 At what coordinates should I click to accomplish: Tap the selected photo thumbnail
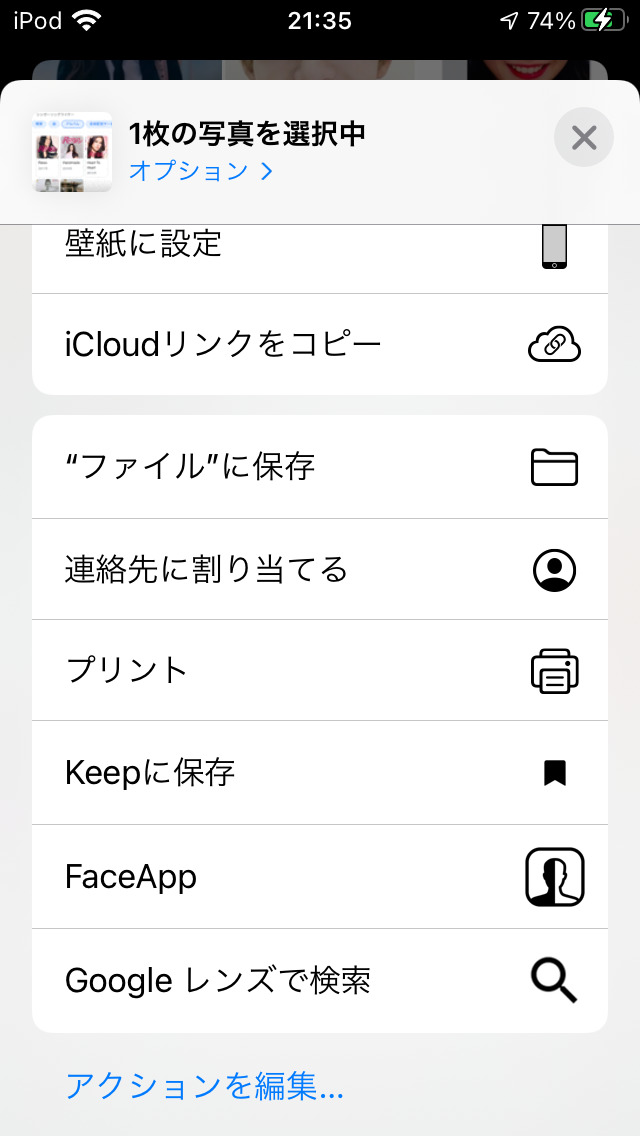(x=72, y=152)
